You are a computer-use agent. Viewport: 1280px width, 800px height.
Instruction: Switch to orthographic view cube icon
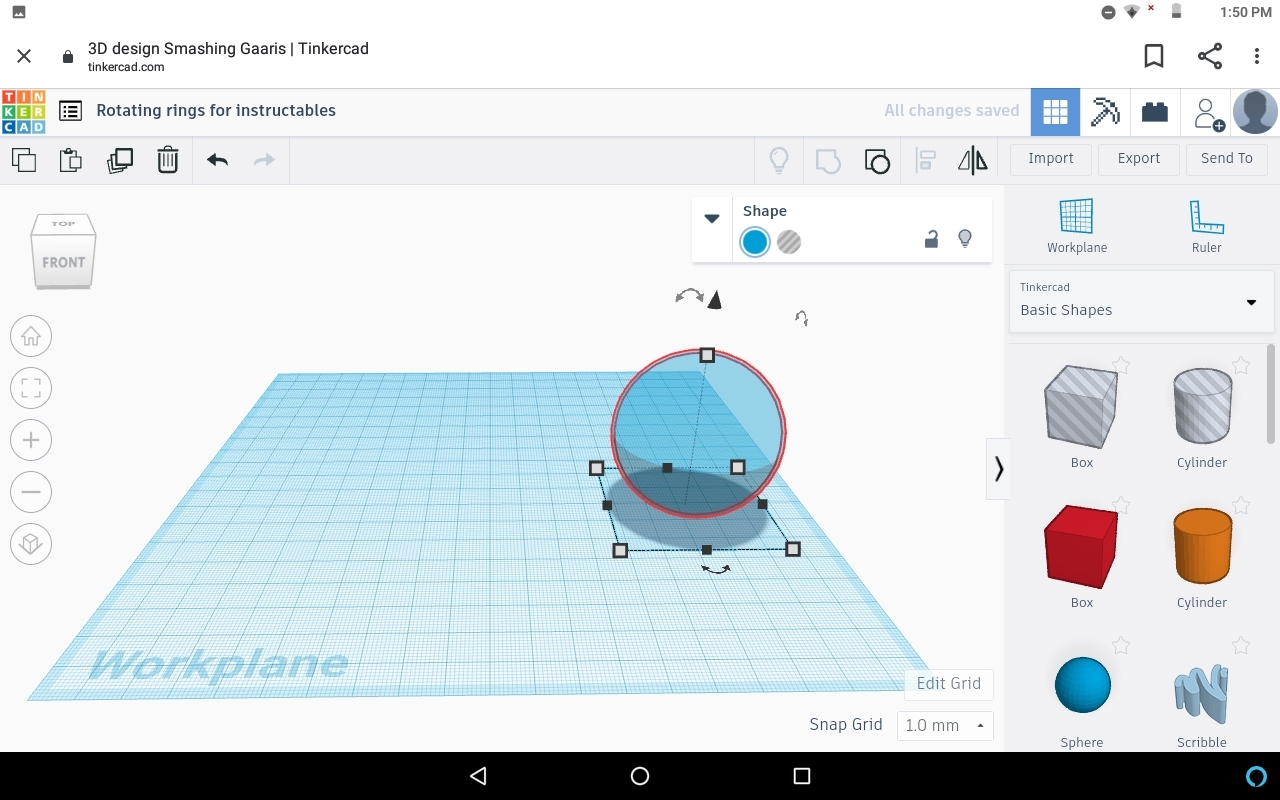[31, 544]
